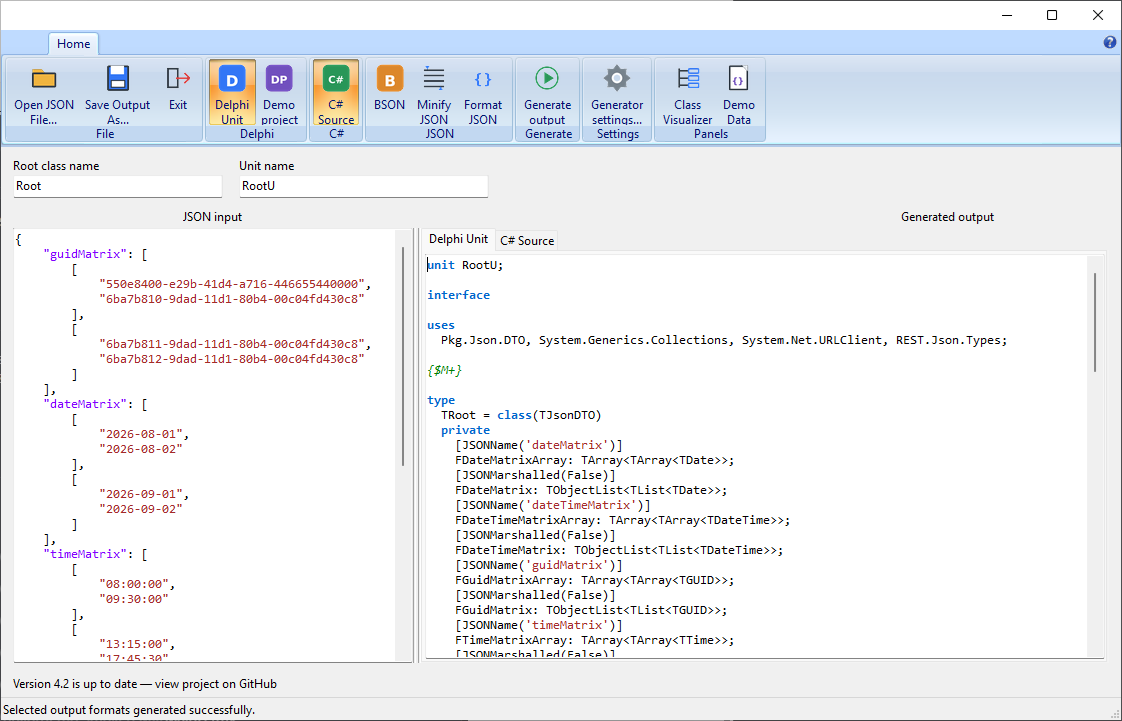Screen dimensions: 1122x721
Task: Toggle the C# Source output format
Action: click(x=336, y=94)
